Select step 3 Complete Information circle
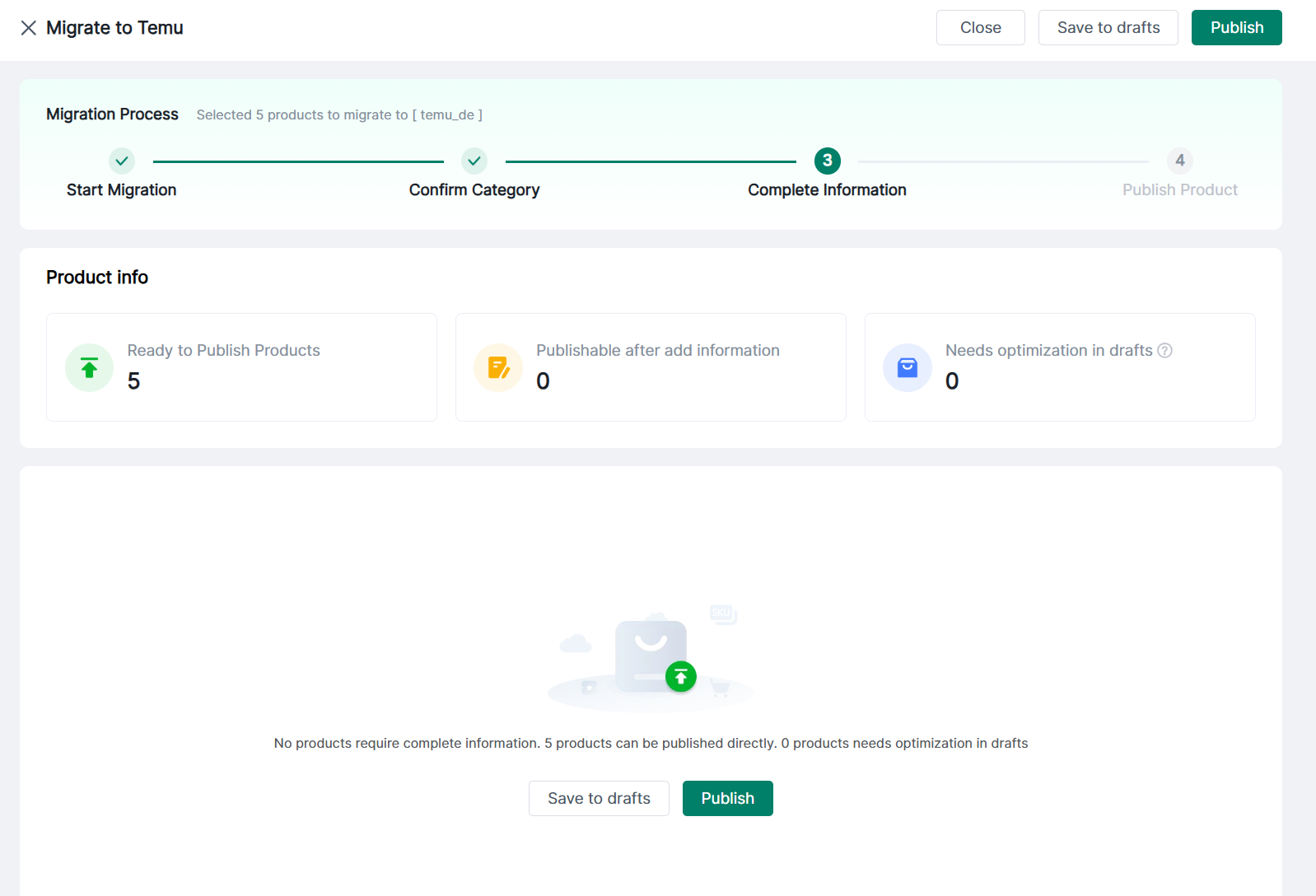Screen dimensions: 1316x896 (827, 161)
